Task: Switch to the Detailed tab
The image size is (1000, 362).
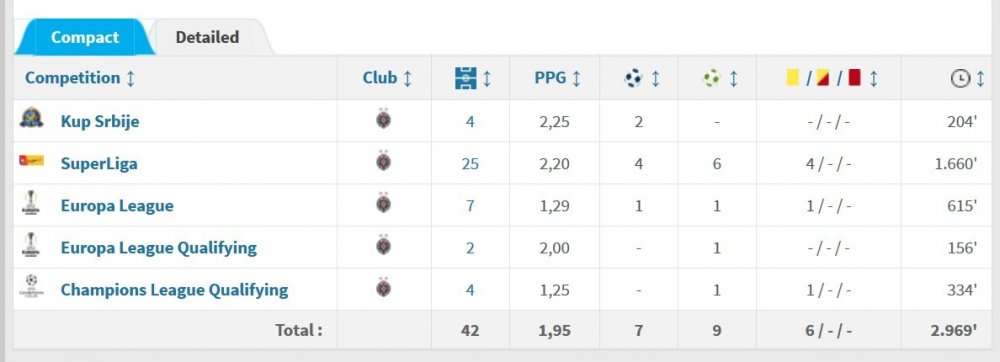Action: (x=207, y=38)
